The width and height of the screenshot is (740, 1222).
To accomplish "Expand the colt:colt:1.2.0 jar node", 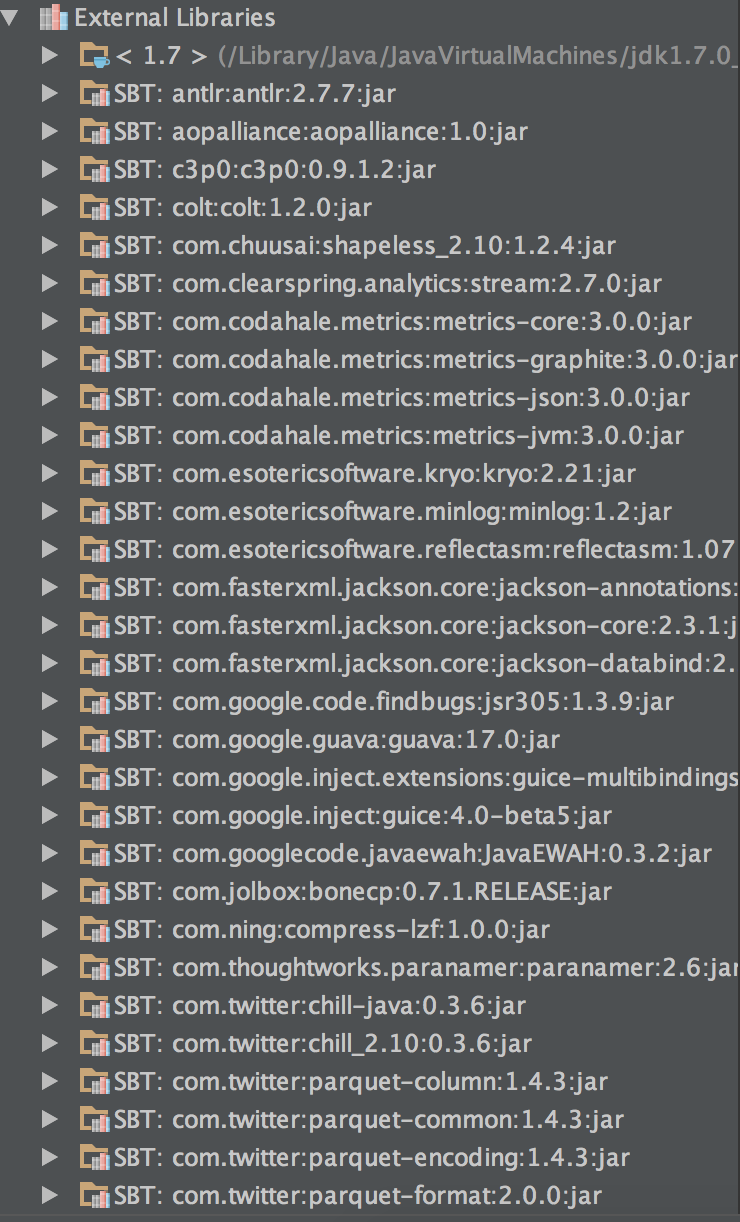I will [x=50, y=208].
